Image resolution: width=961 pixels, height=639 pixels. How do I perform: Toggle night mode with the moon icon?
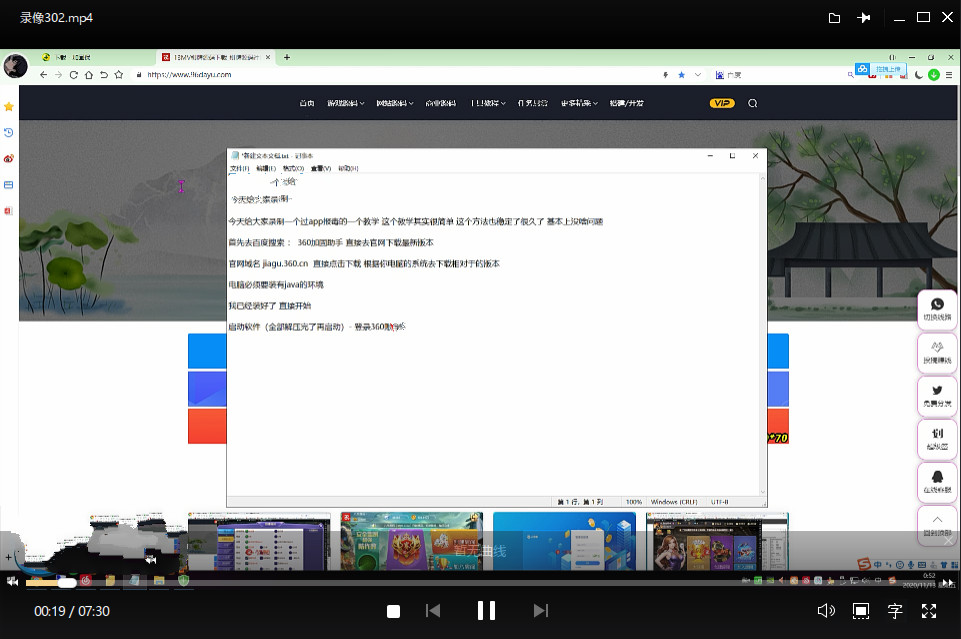919,75
